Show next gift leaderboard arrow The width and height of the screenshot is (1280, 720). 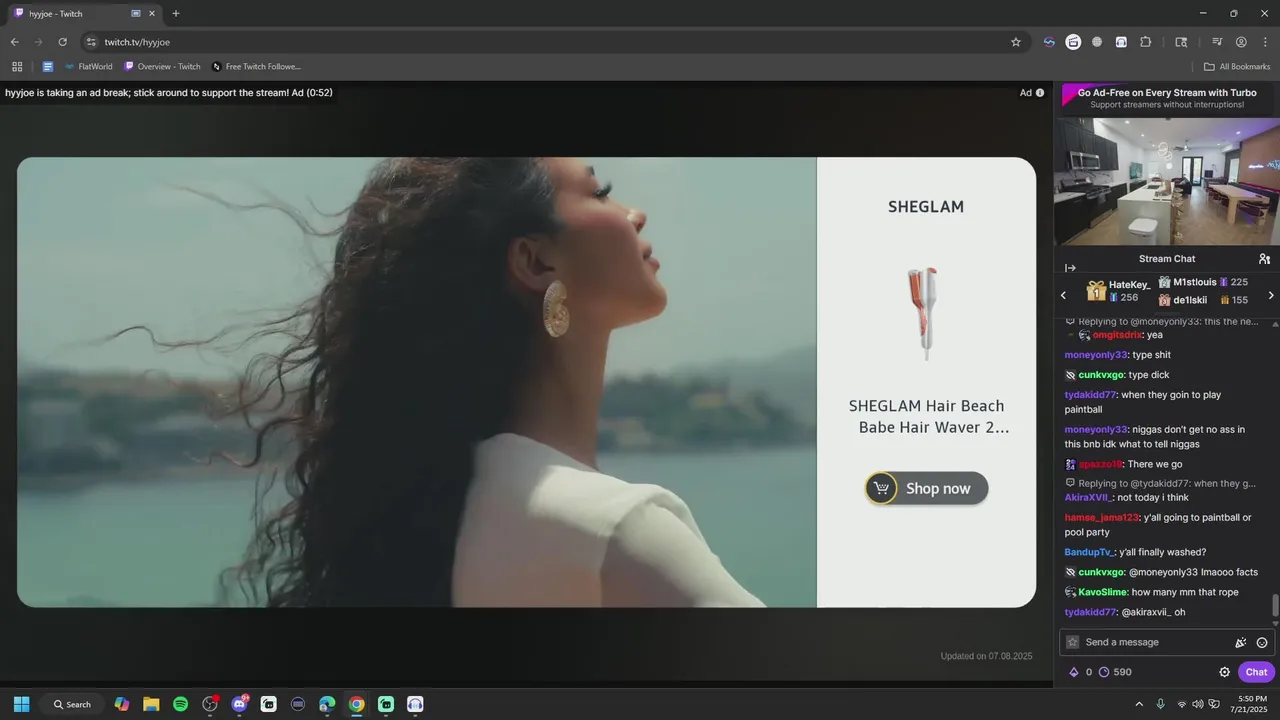1271,295
